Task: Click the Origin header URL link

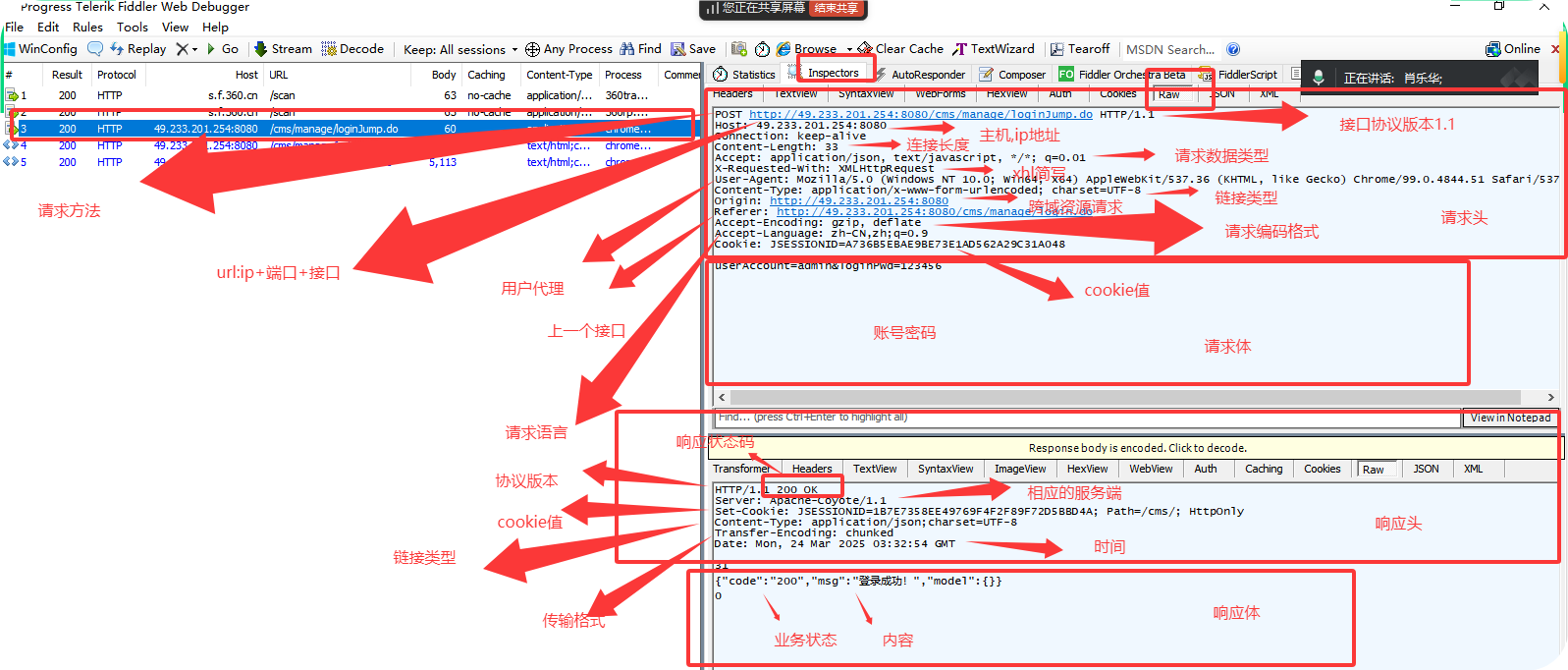Action: pyautogui.click(x=859, y=201)
